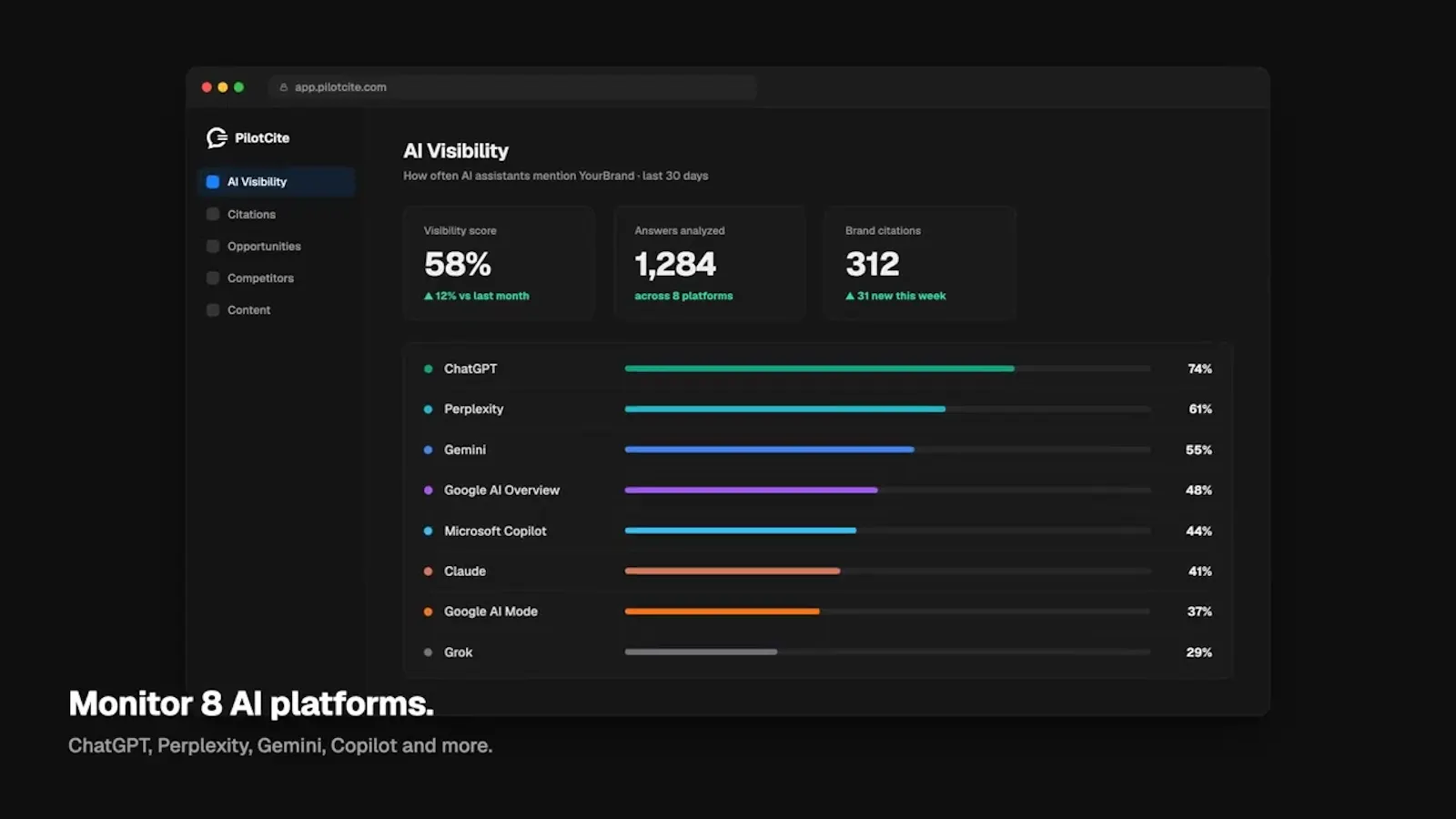Click the 55% value for Gemini
The width and height of the screenshot is (1456, 819).
pos(1198,450)
